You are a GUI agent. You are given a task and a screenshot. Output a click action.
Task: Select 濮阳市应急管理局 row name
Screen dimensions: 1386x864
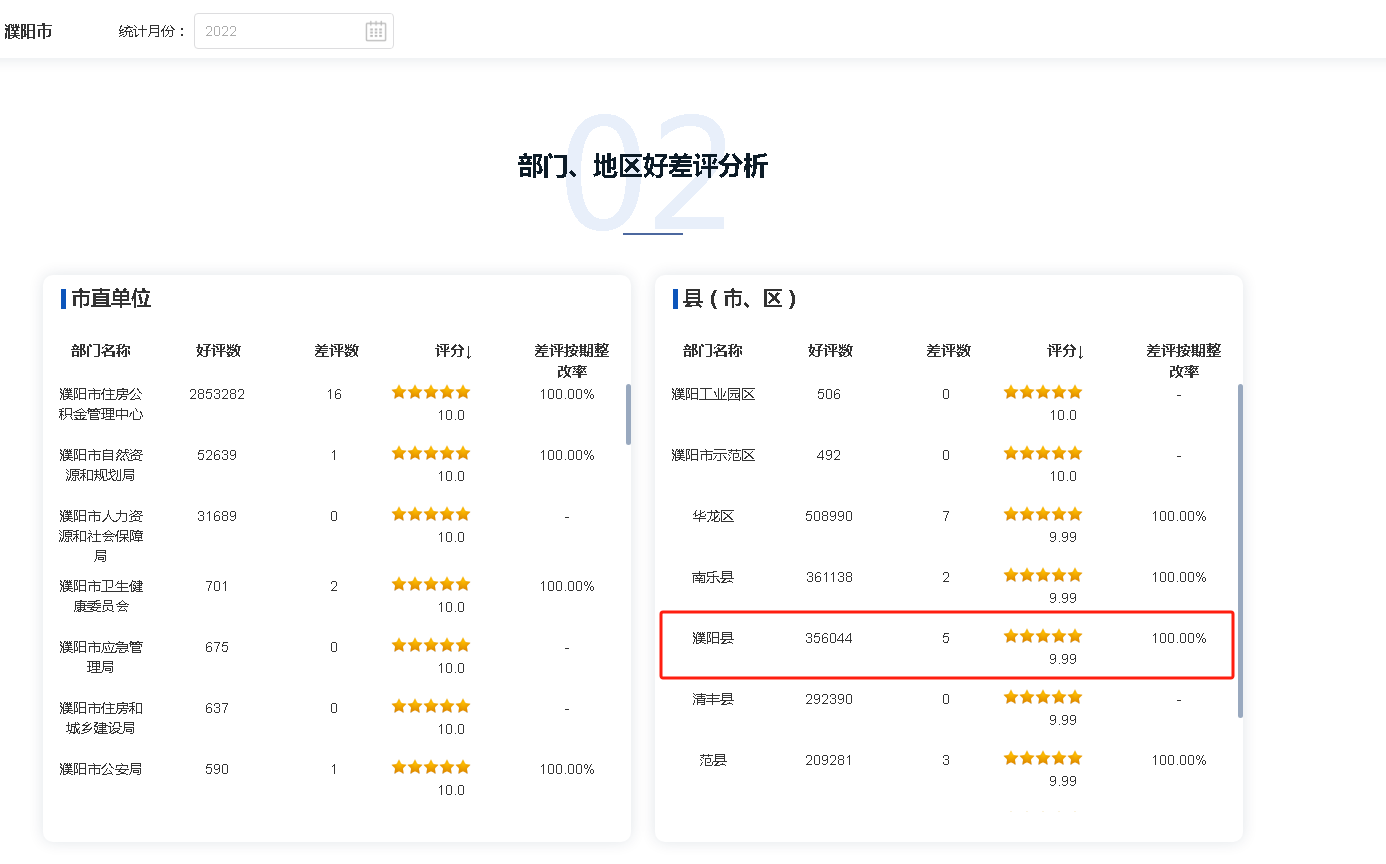point(101,657)
